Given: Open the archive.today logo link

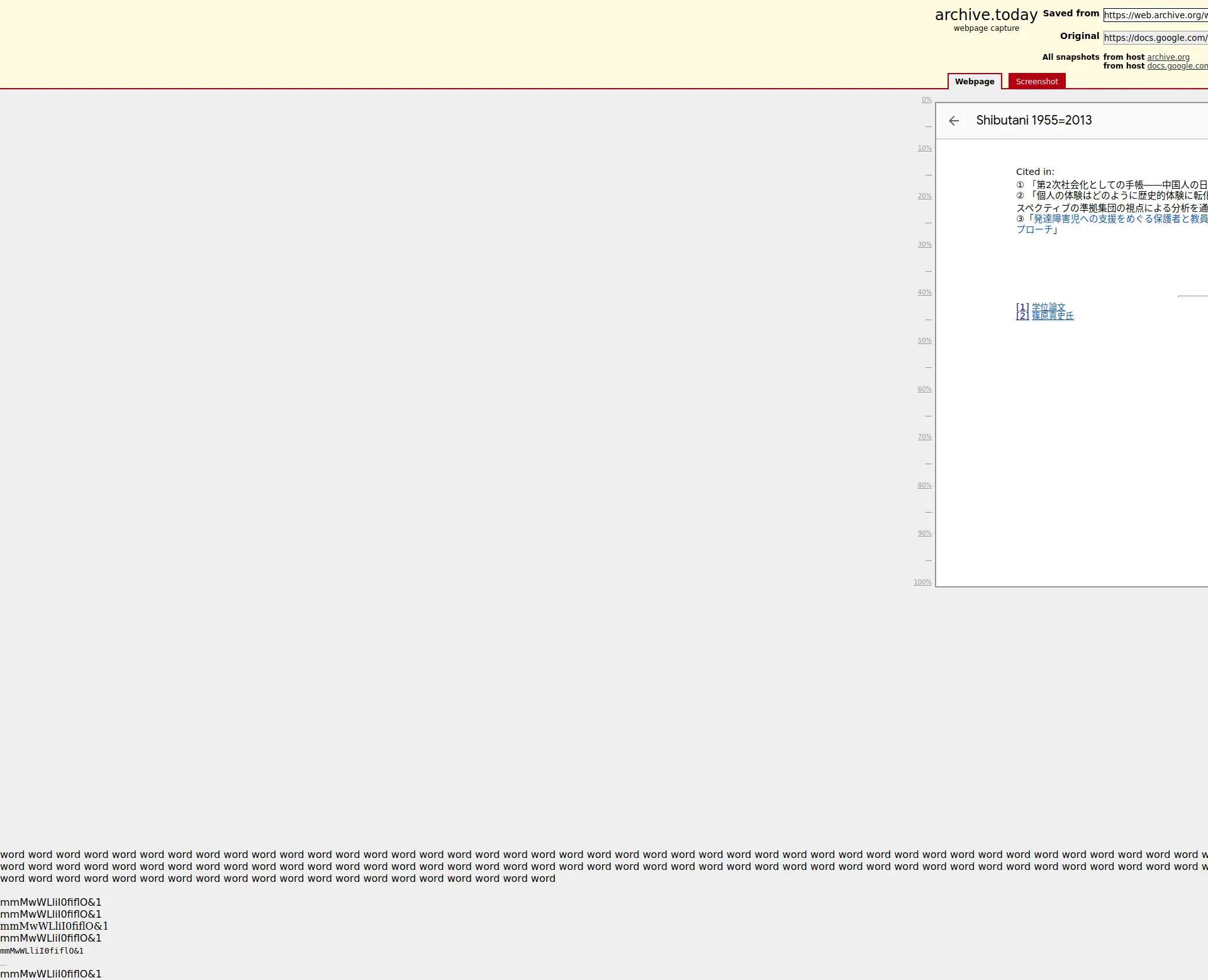Looking at the screenshot, I should [x=985, y=15].
